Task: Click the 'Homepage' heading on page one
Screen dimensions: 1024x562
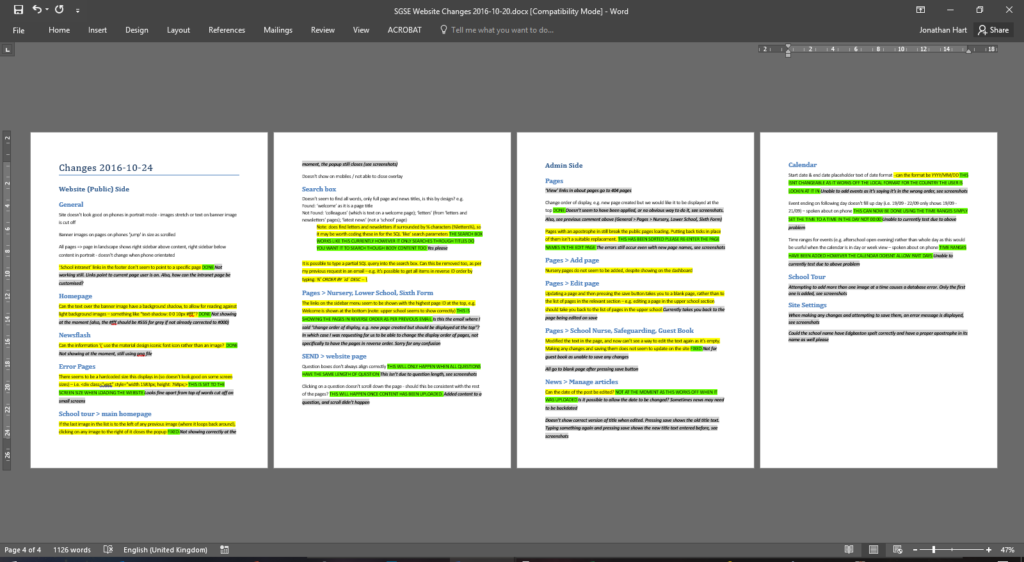Action: (x=75, y=296)
